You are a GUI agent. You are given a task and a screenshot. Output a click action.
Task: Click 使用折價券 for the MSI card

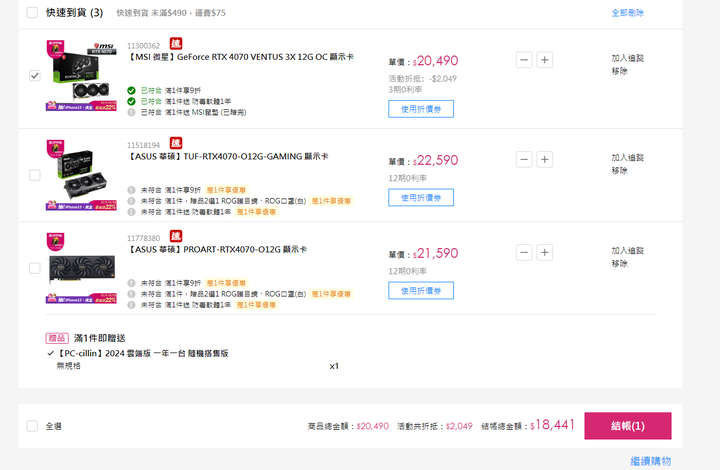[x=421, y=109]
